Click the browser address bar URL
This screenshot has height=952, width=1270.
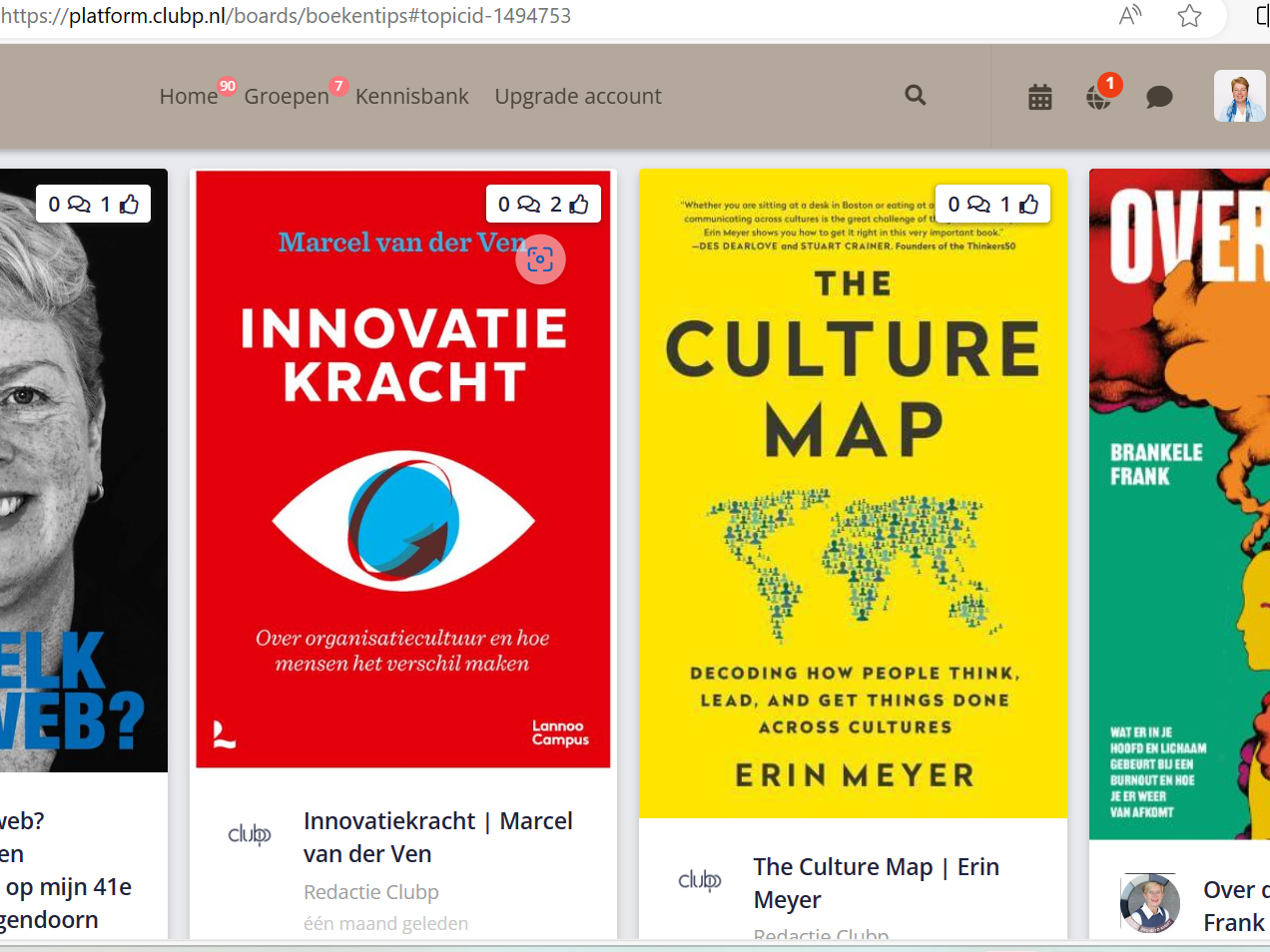286,16
